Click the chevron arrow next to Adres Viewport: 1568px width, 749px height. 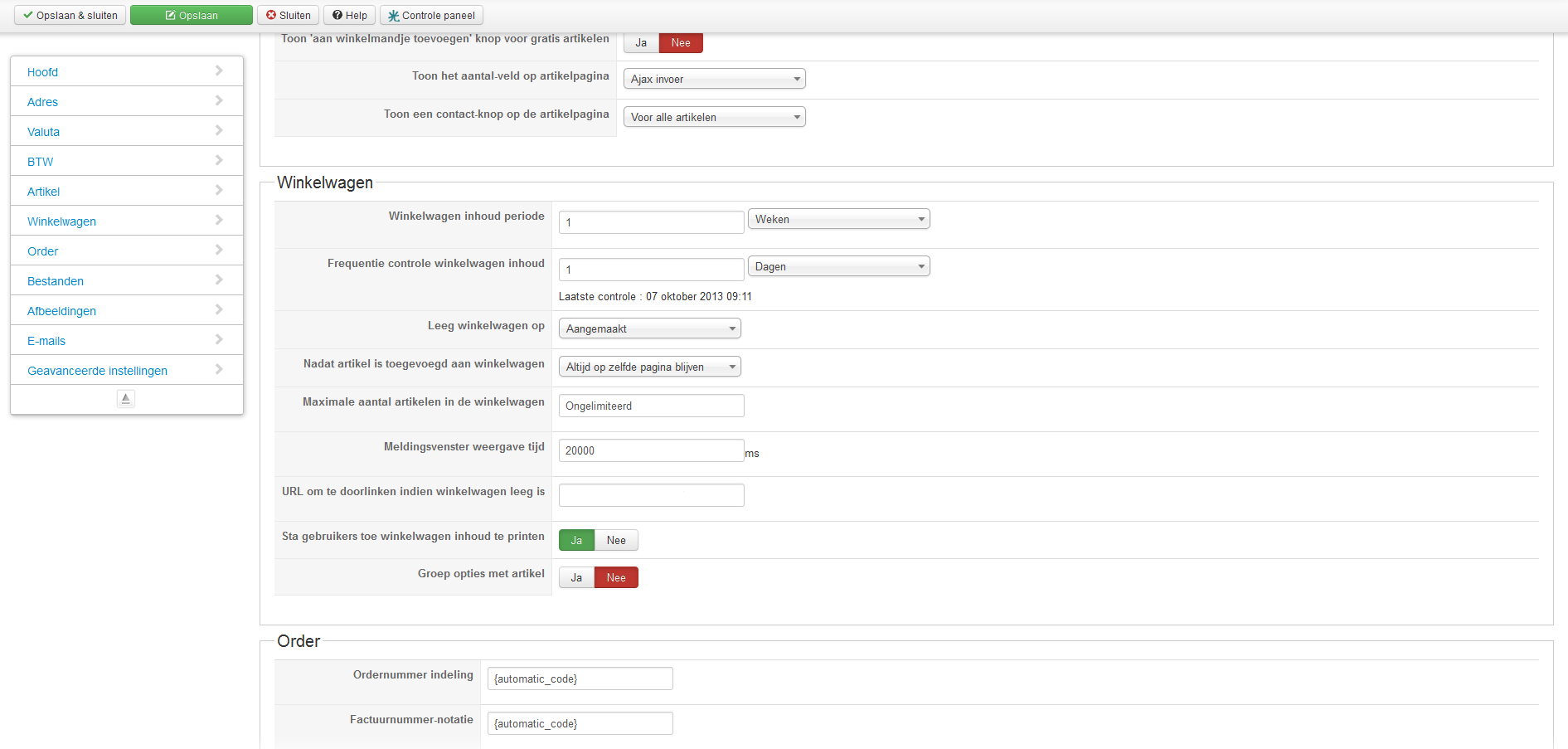[219, 100]
